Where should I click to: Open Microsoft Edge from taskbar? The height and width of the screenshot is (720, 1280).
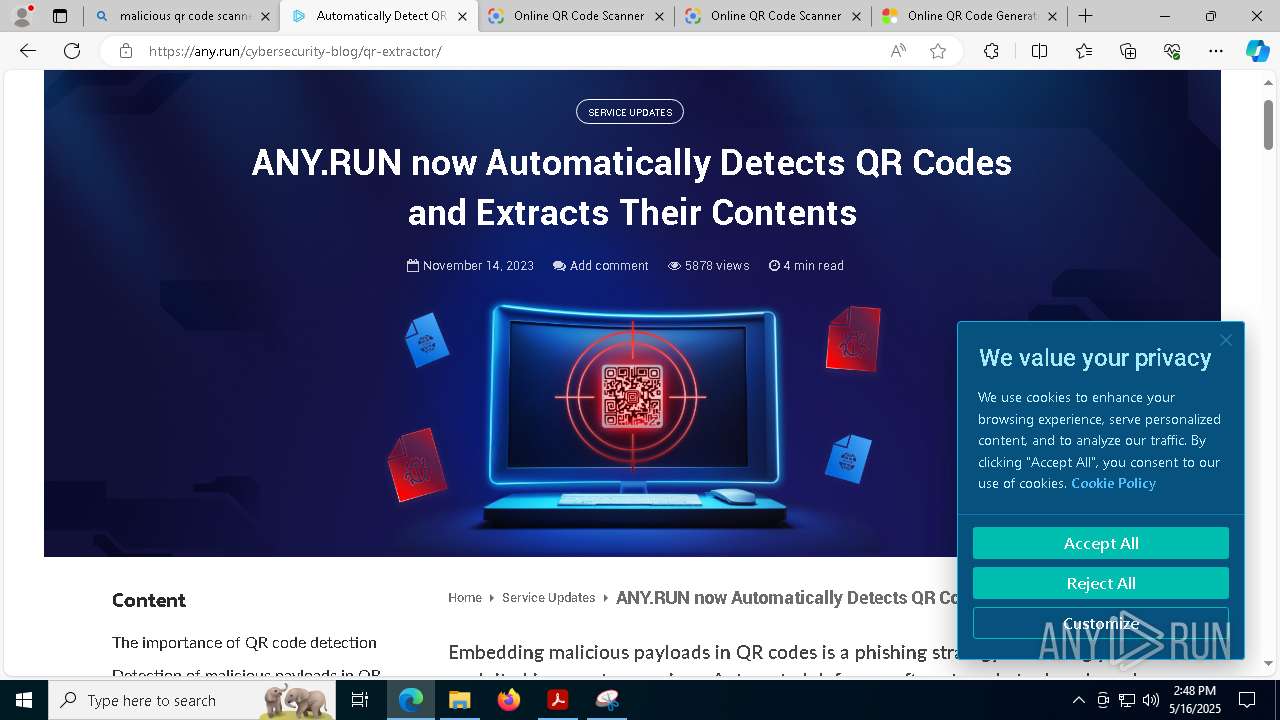click(x=411, y=700)
